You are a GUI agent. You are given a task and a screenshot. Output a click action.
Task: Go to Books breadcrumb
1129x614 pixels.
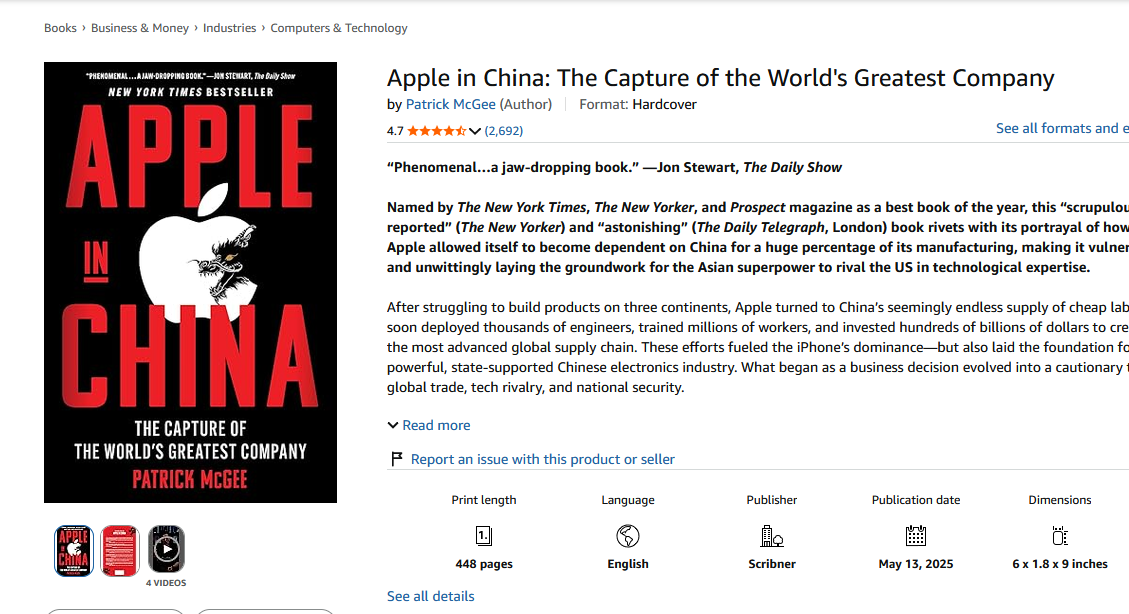click(x=60, y=28)
